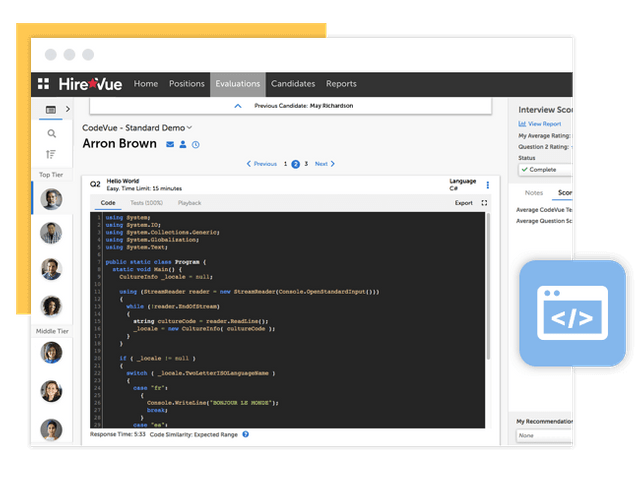Click the fullscreen icon next to Export
This screenshot has width=640, height=487.
coord(485,203)
